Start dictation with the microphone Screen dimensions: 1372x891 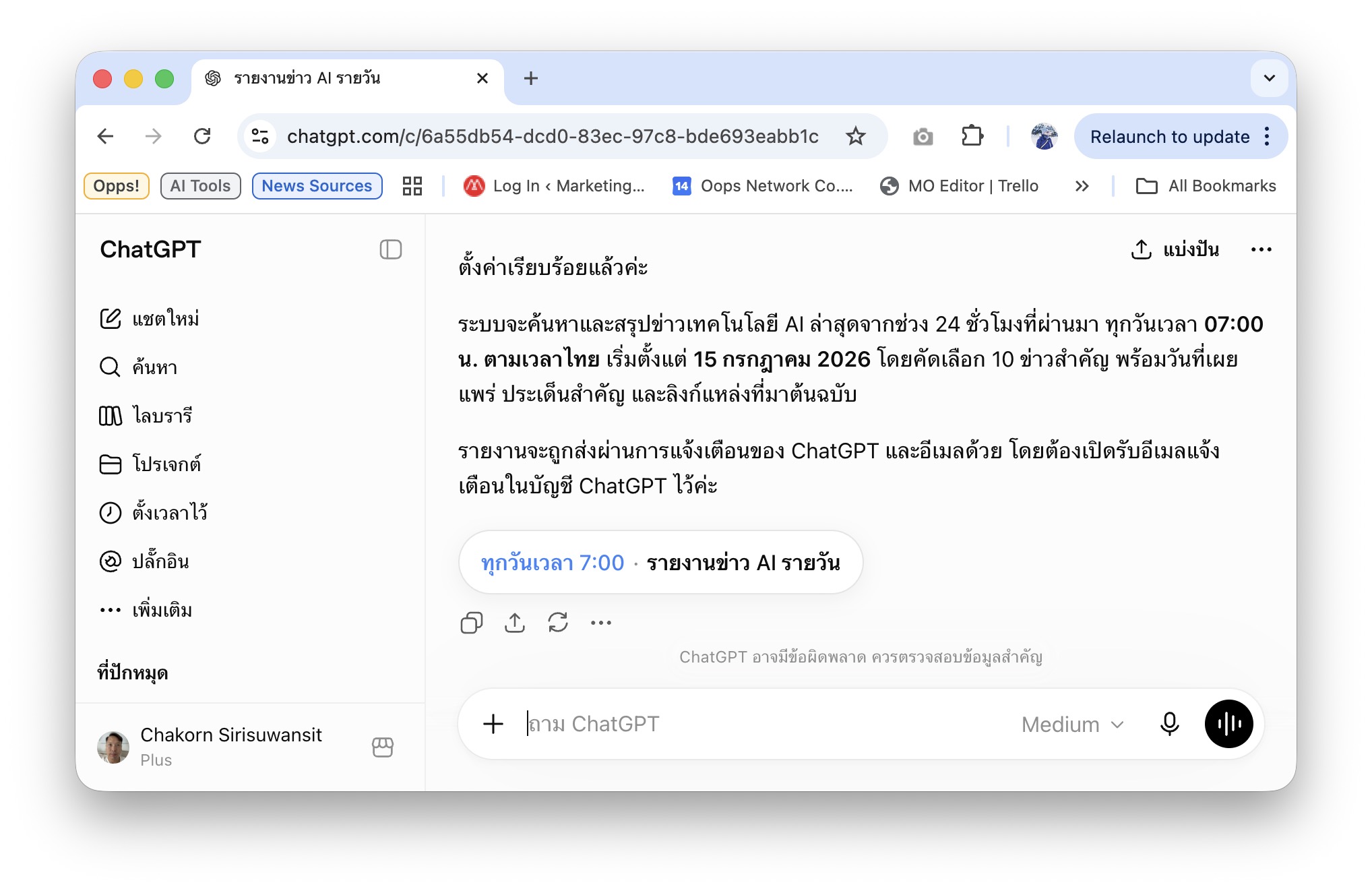[1170, 724]
